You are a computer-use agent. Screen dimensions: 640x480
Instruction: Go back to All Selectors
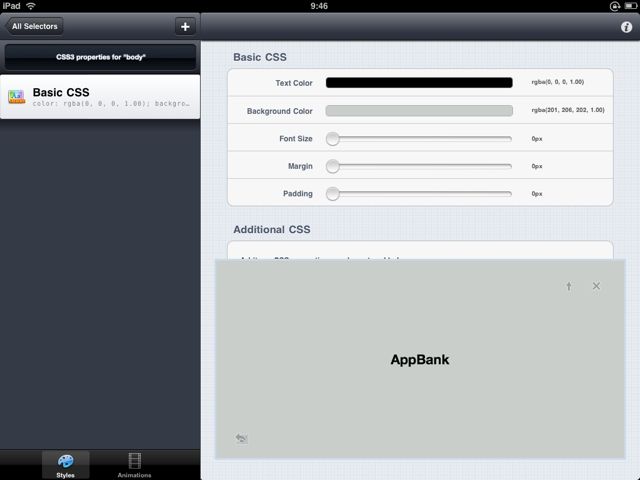[34, 27]
